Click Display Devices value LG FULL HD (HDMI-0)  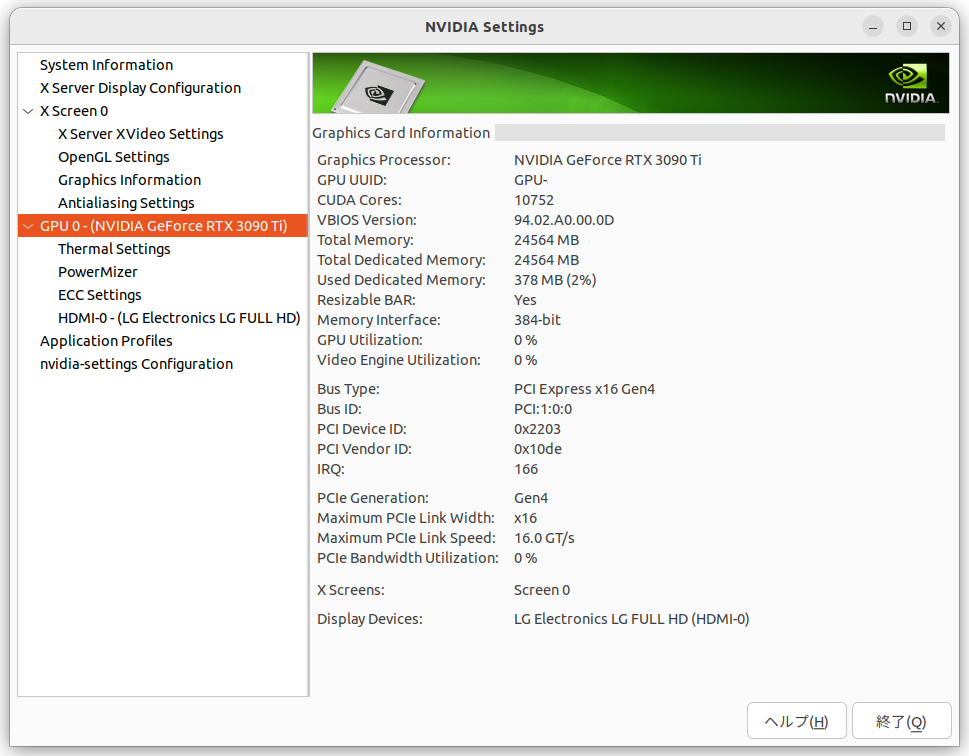tap(631, 619)
